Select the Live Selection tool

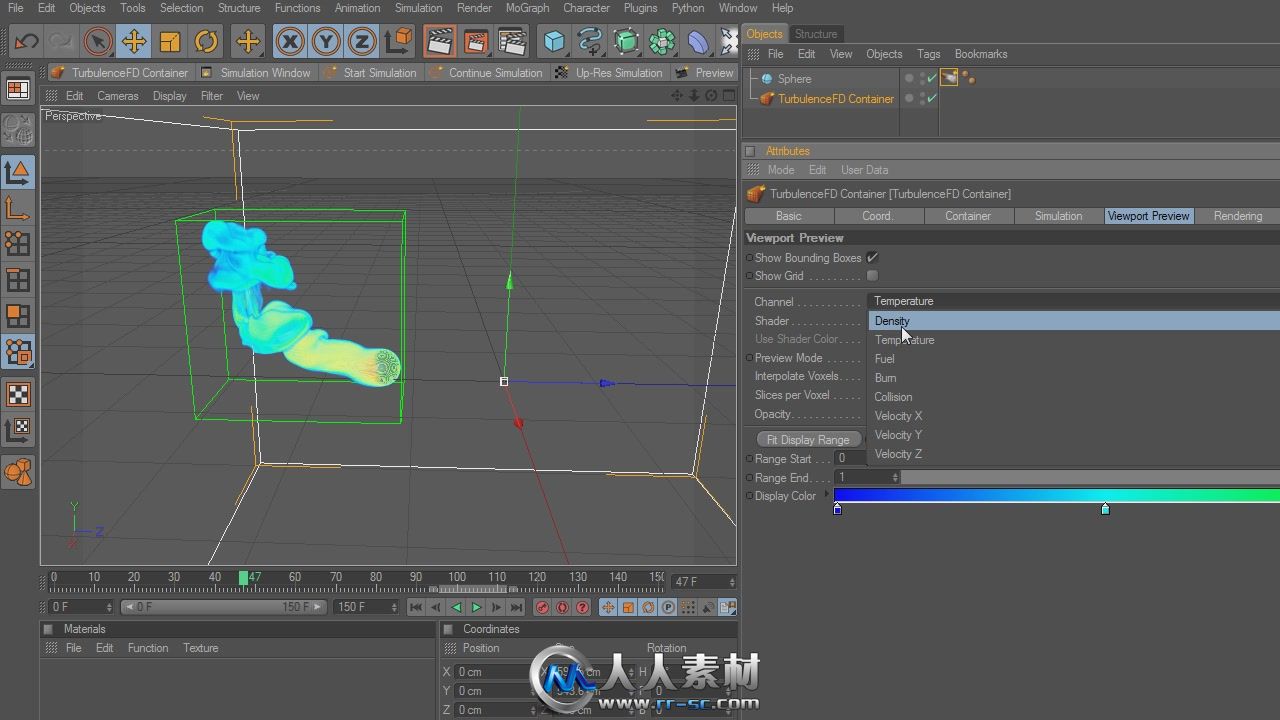98,42
